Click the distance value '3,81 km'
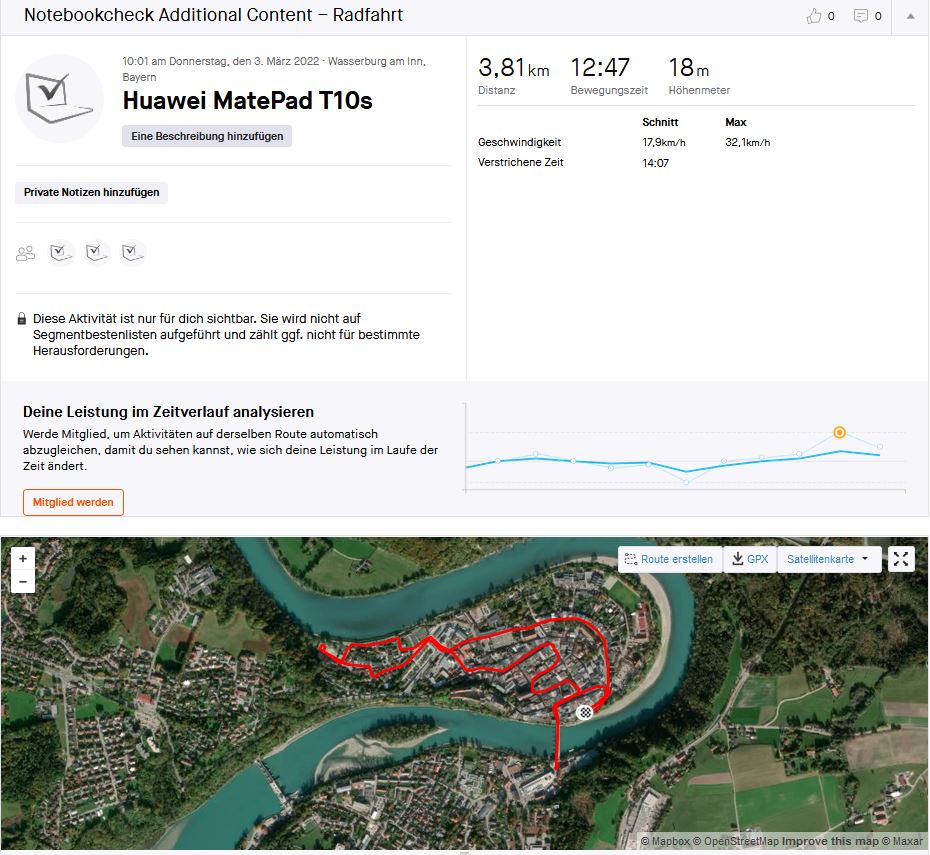Image resolution: width=930 pixels, height=855 pixels. click(514, 68)
